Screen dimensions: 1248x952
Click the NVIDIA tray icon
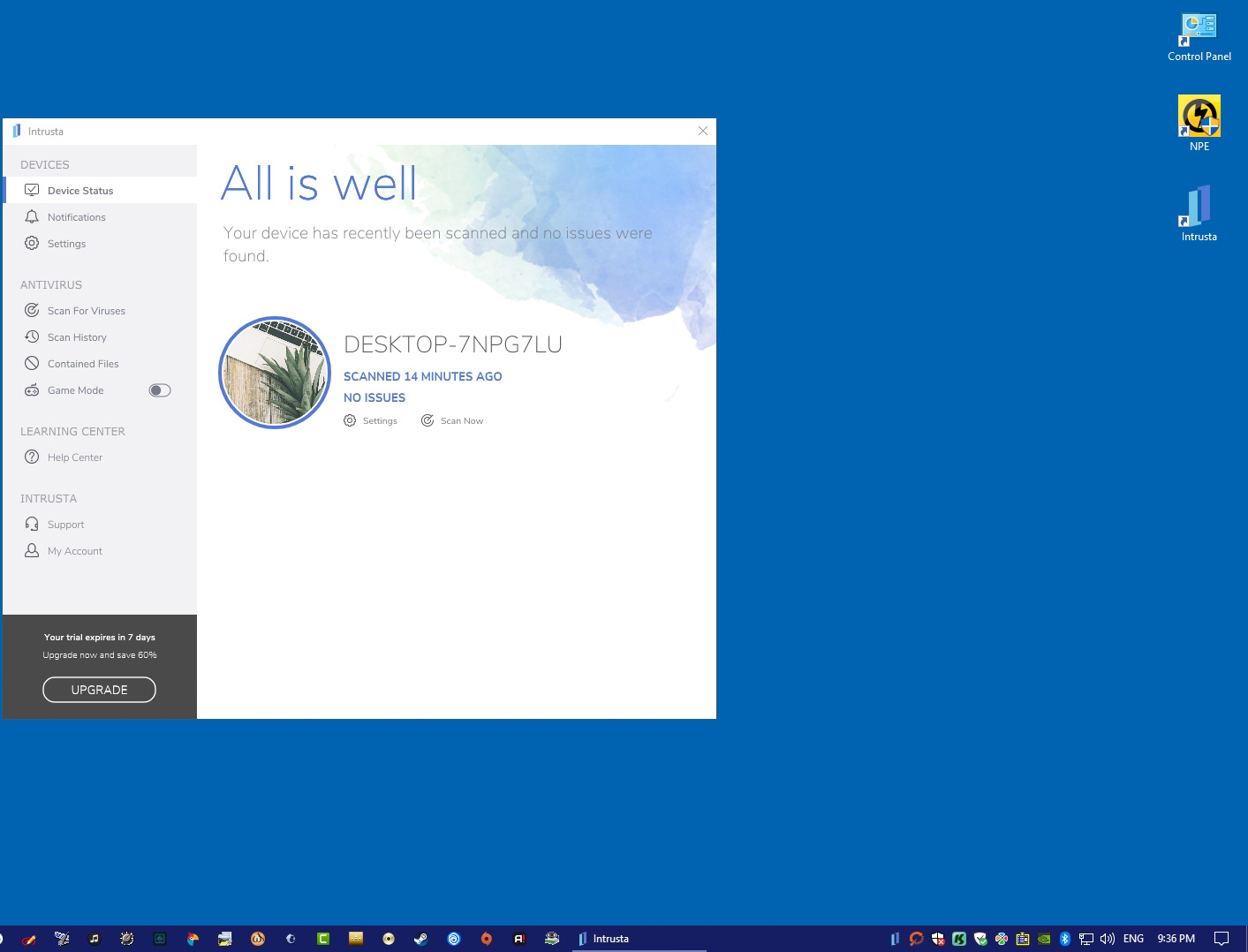coord(1044,939)
